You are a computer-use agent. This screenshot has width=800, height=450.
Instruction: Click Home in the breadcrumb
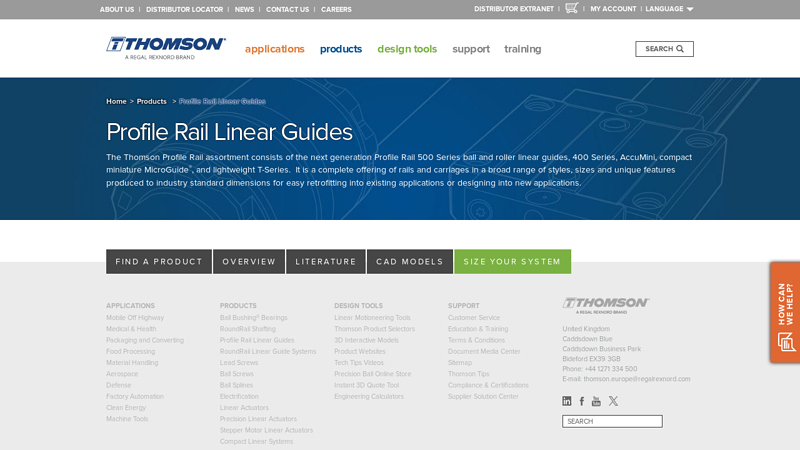coord(116,102)
